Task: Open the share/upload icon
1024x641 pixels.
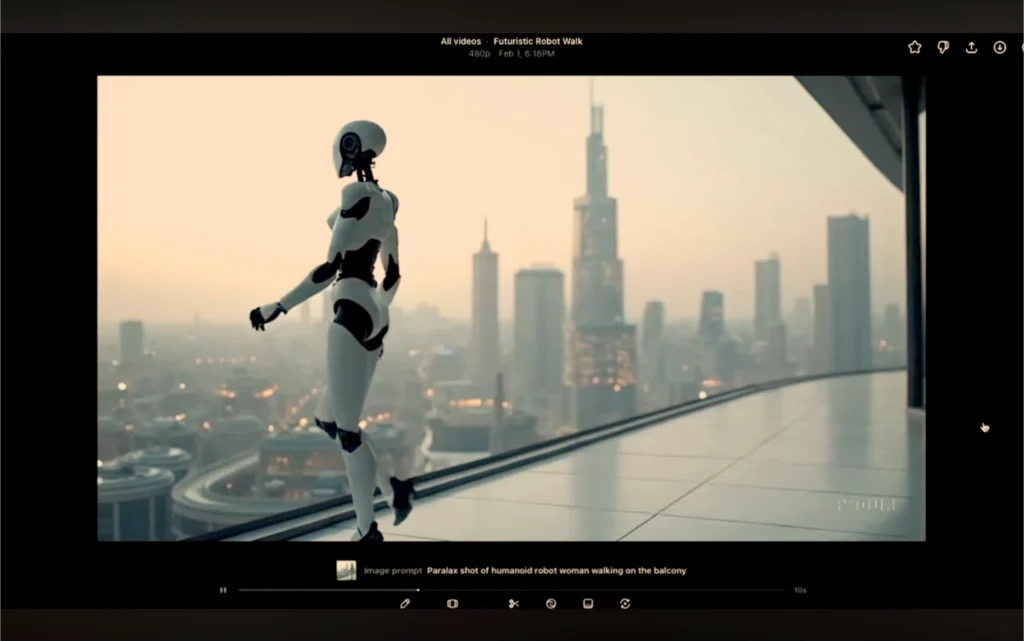Action: tap(971, 47)
